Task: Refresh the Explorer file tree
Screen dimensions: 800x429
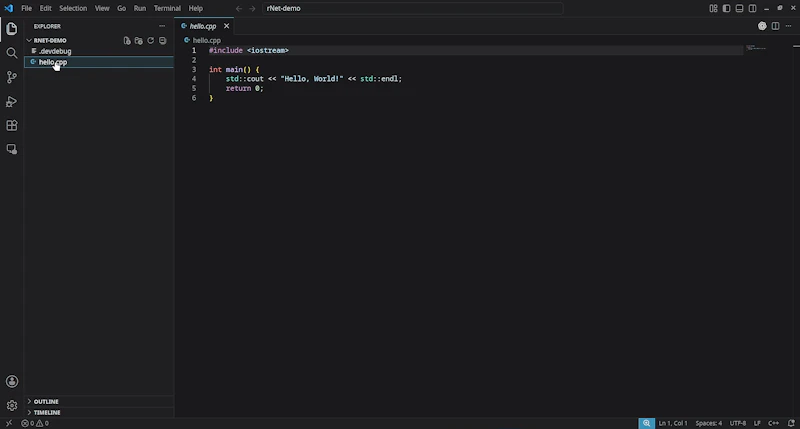Action: click(151, 40)
